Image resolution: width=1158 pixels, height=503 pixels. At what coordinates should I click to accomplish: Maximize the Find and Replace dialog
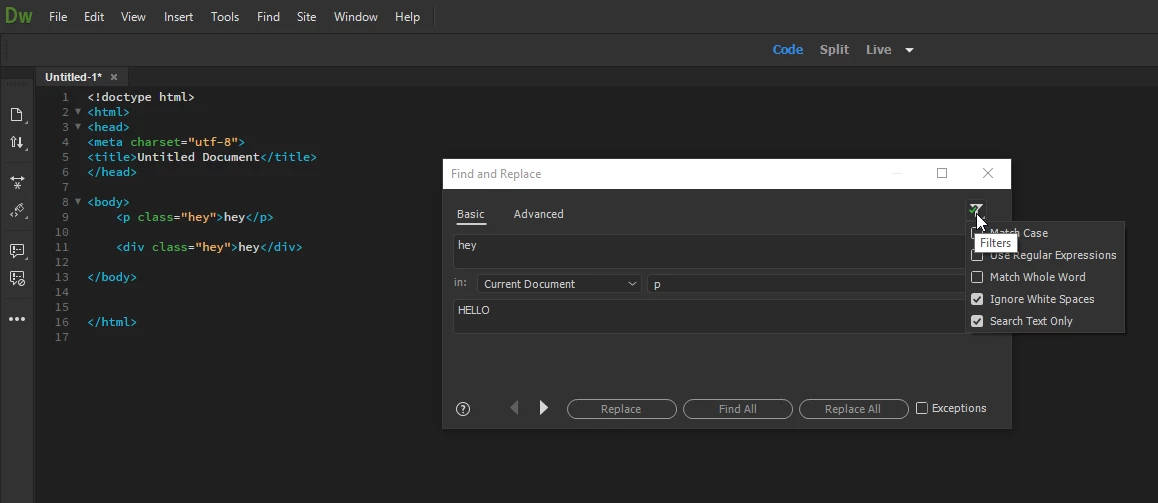click(x=942, y=173)
